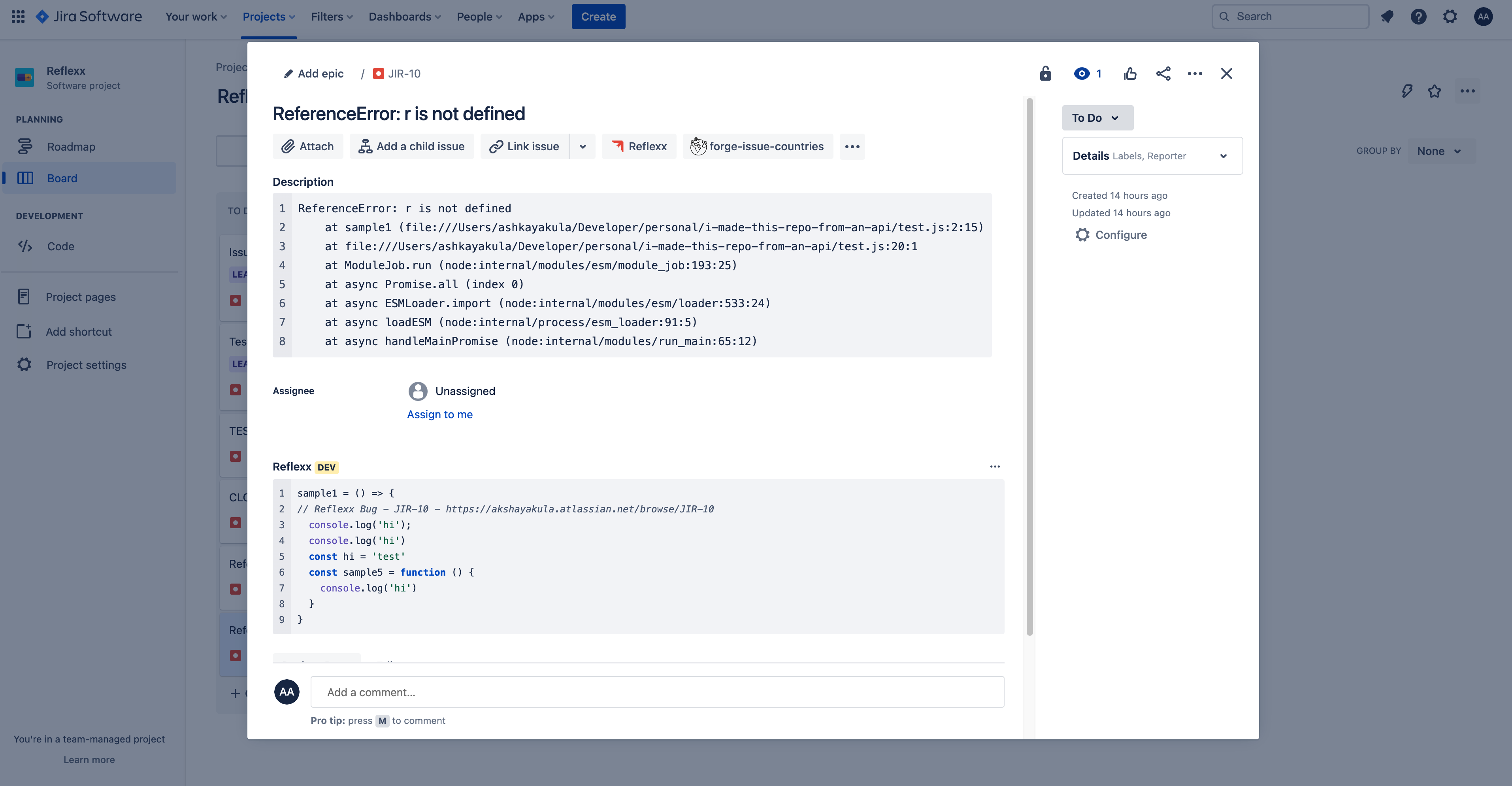Star the board with star icon
This screenshot has width=1512, height=786.
tap(1435, 91)
